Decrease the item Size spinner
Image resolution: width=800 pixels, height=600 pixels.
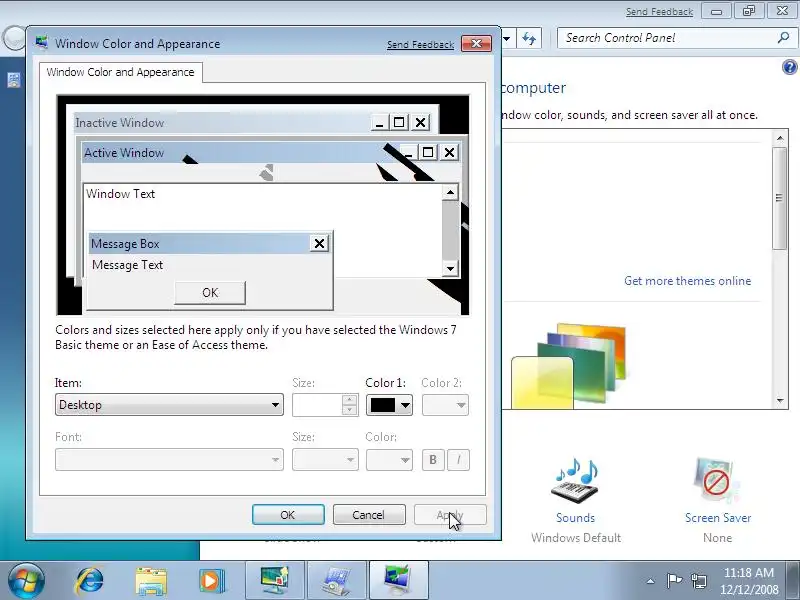coord(349,410)
